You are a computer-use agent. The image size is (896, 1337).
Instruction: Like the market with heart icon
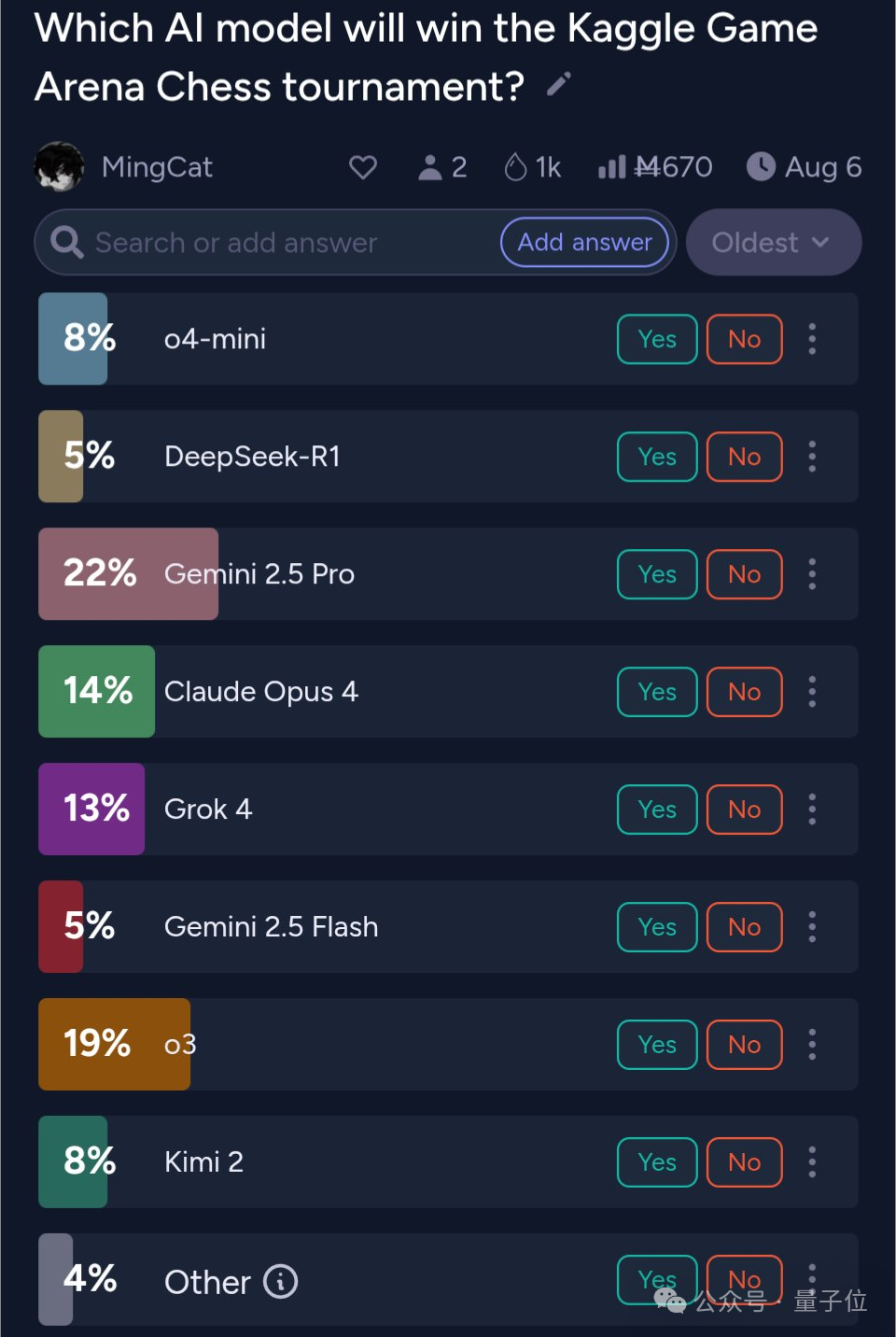(x=363, y=167)
